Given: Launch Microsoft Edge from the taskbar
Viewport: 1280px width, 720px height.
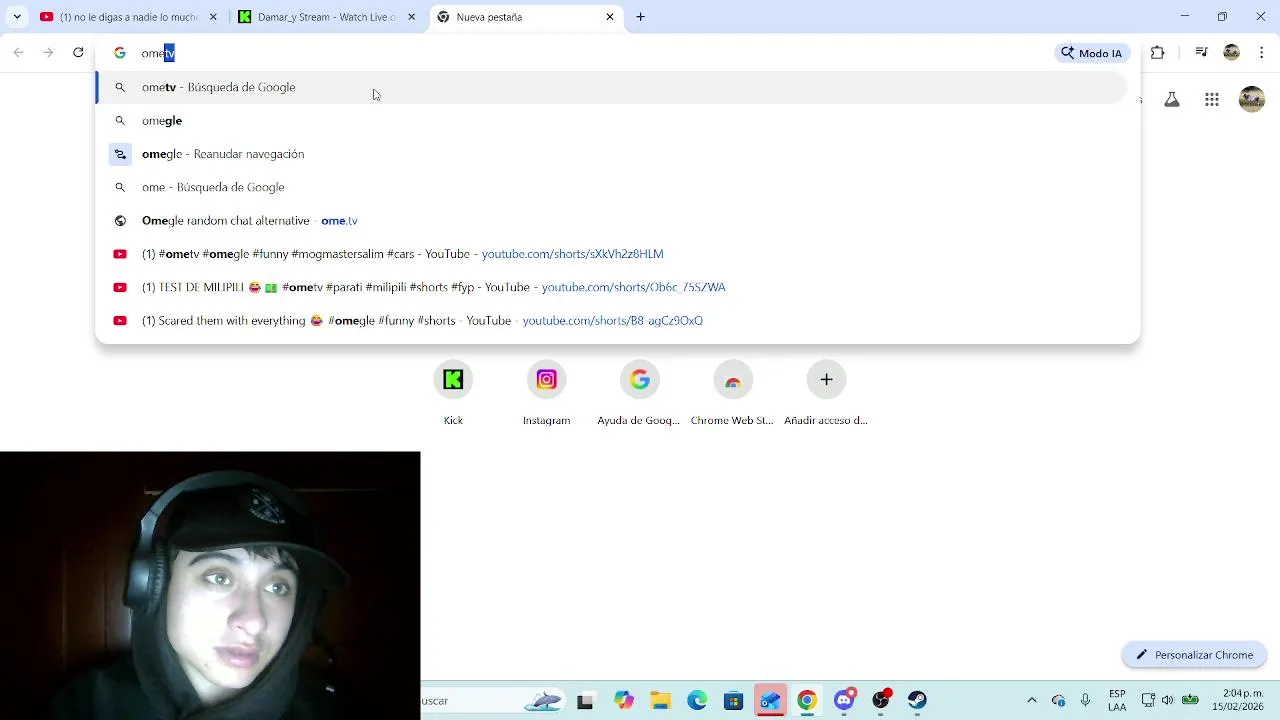Looking at the screenshot, I should click(697, 701).
